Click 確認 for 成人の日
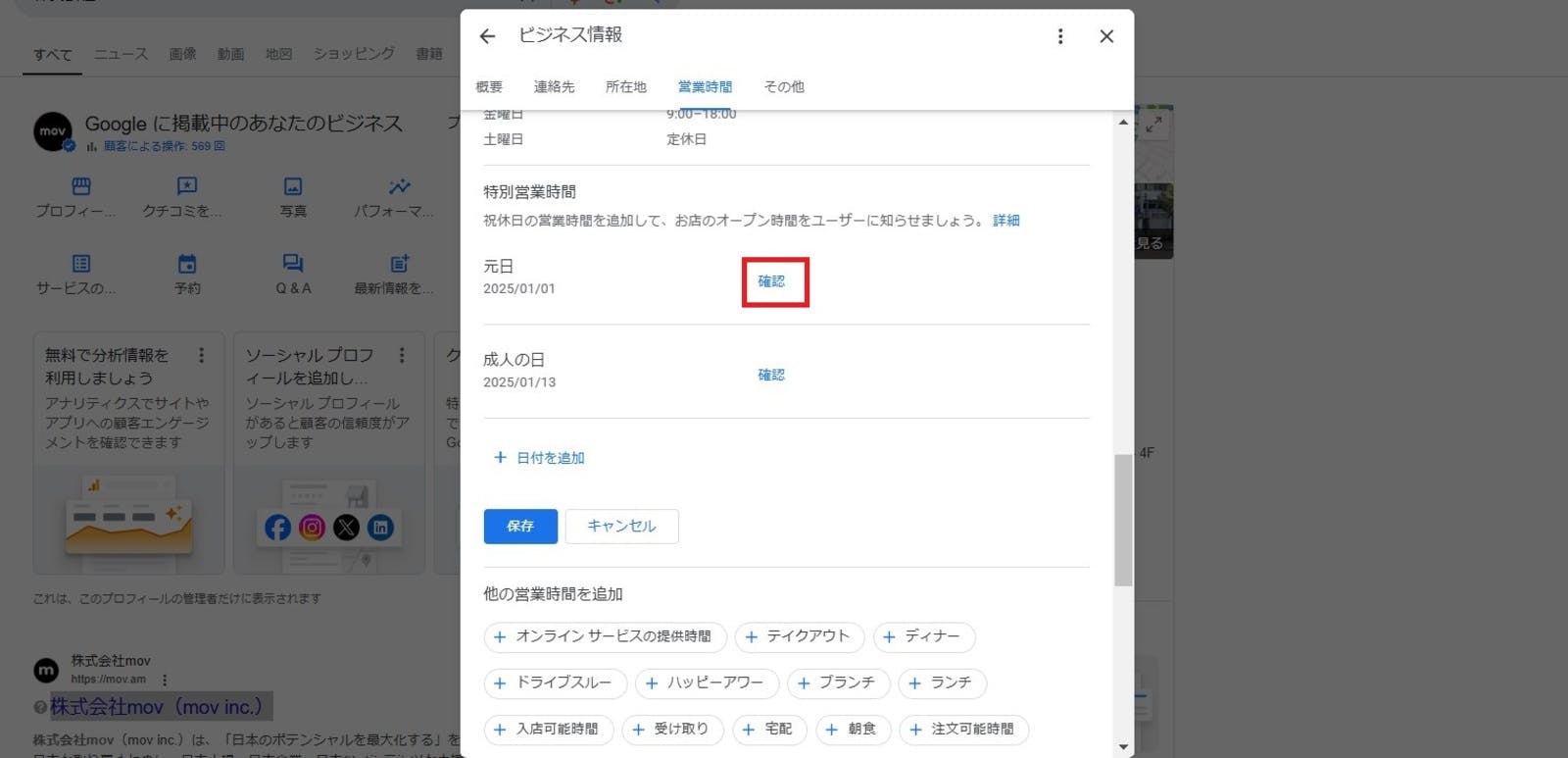The image size is (1568, 758). (x=771, y=375)
